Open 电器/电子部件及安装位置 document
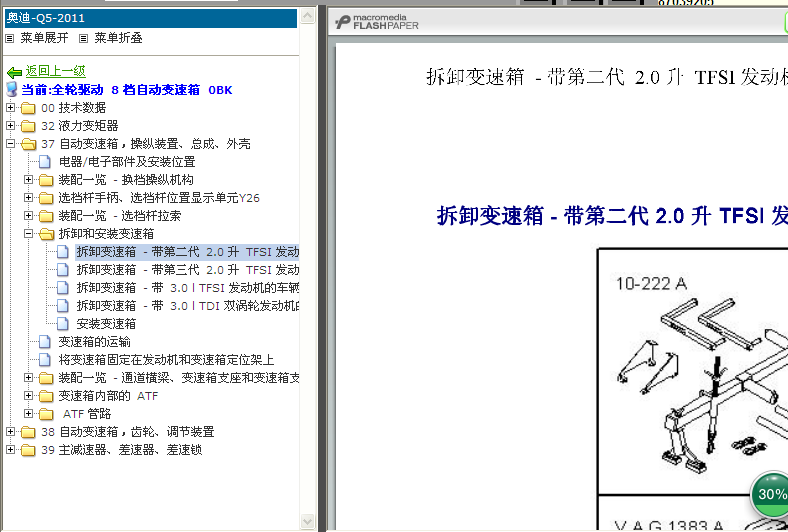788x532 pixels. pos(127,162)
